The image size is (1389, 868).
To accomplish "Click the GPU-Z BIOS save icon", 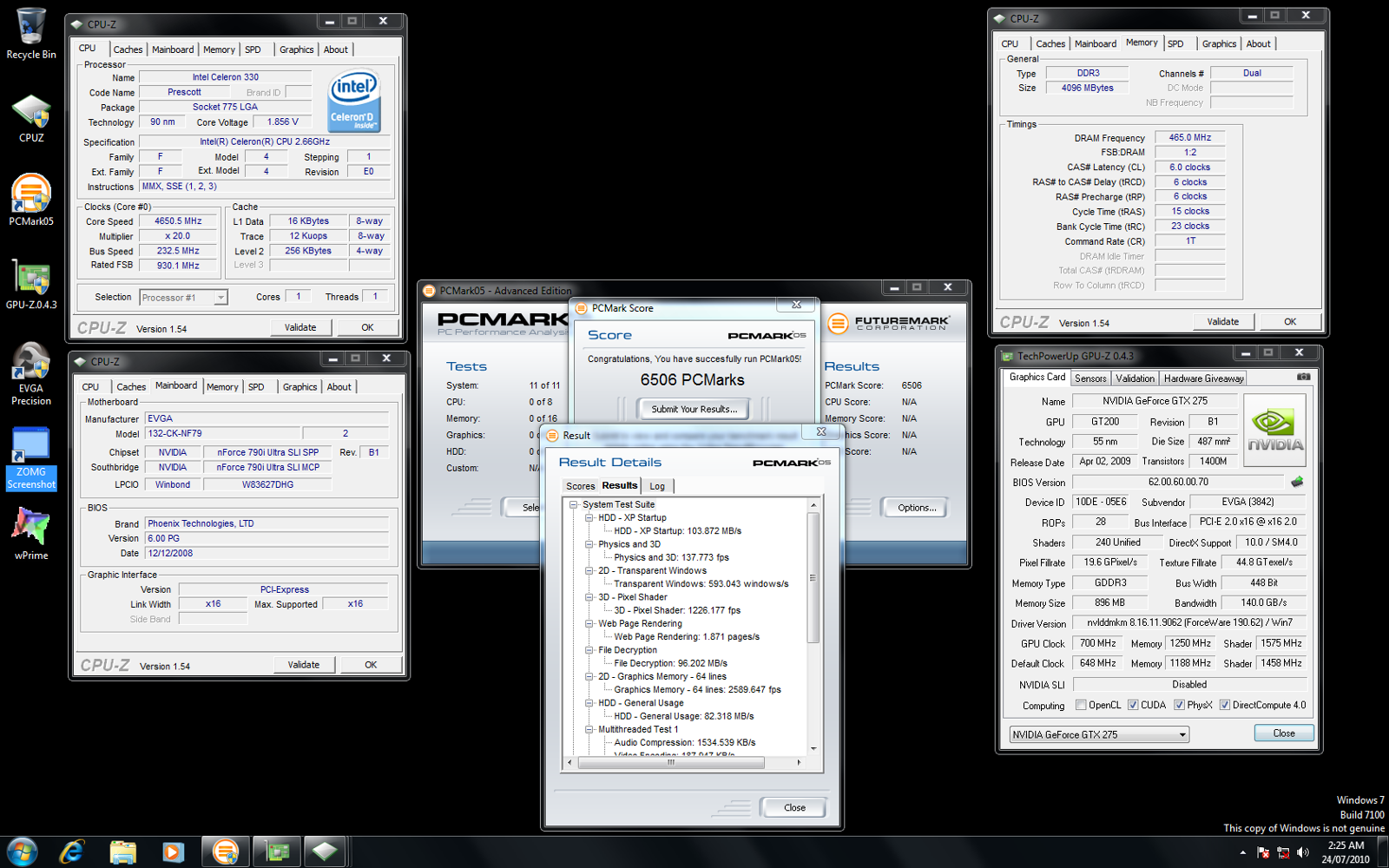I will [1297, 482].
